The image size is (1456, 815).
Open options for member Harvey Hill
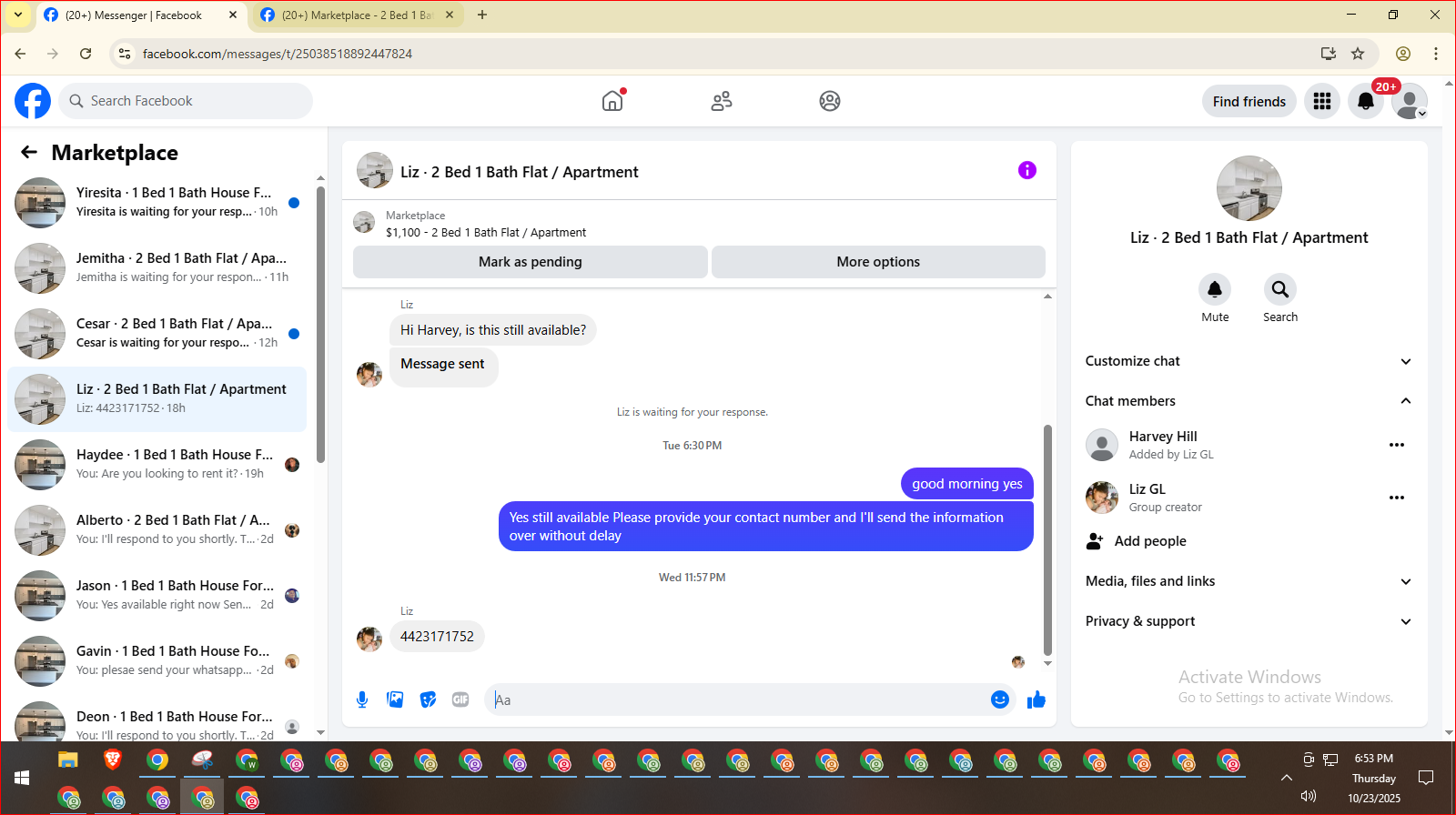pos(1397,445)
